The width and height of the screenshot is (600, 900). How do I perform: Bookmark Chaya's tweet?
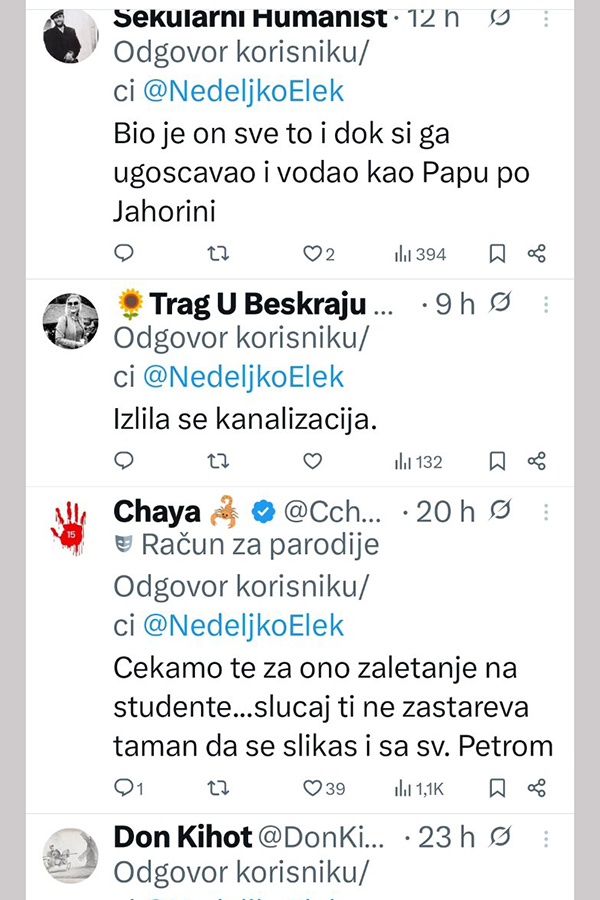tap(497, 788)
